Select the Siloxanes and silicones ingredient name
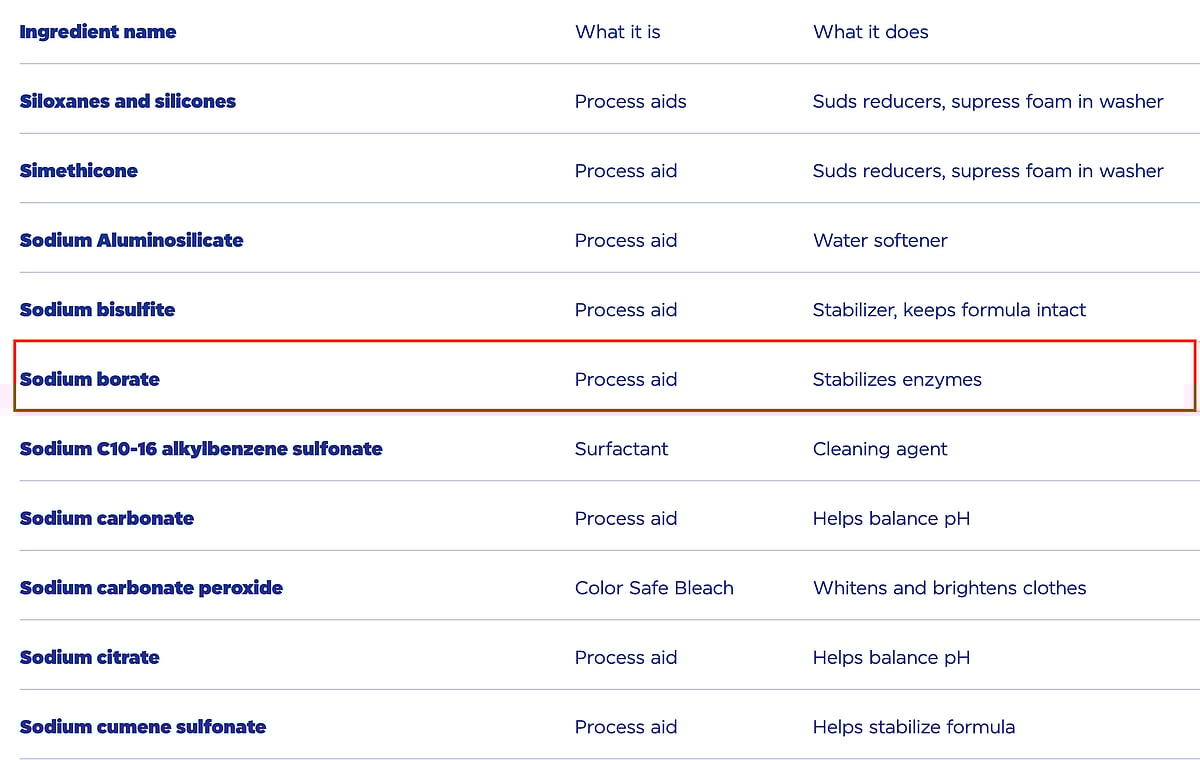Image resolution: width=1200 pixels, height=760 pixels. pyautogui.click(x=128, y=101)
